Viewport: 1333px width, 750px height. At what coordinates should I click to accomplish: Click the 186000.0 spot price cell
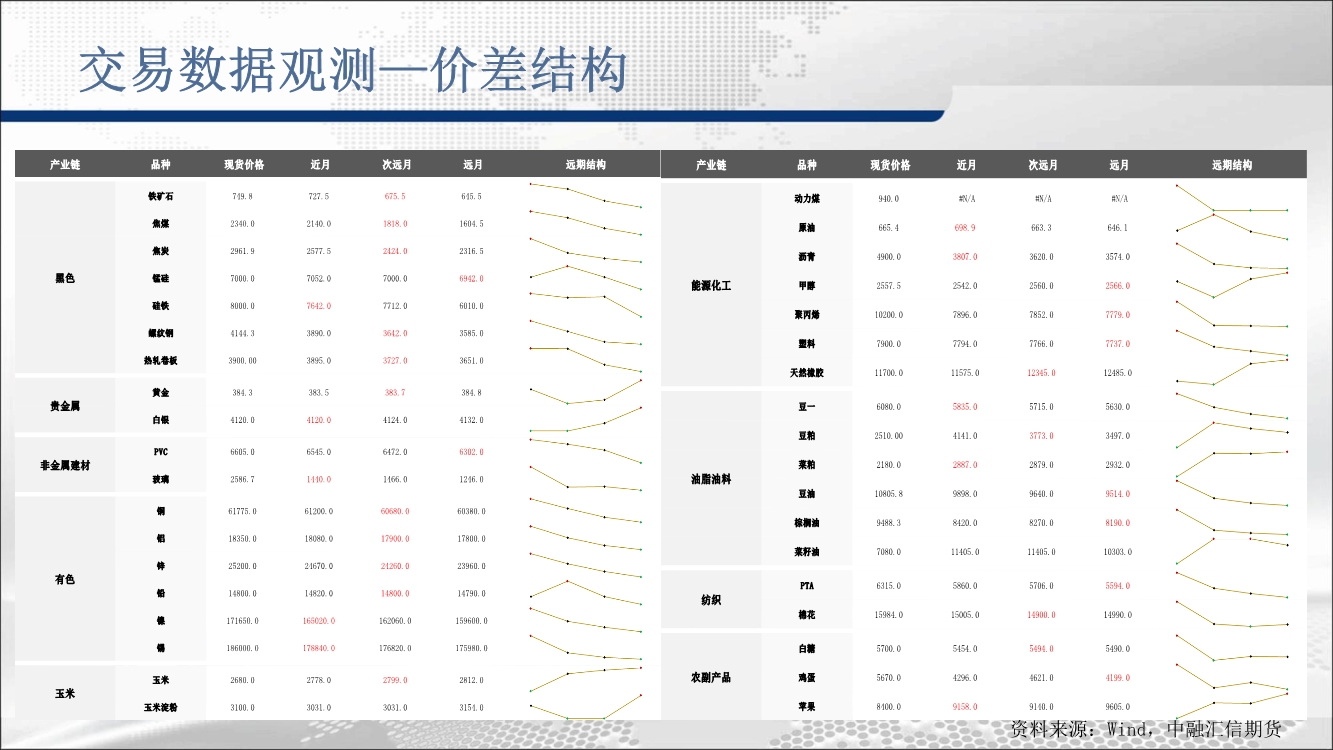[242, 648]
